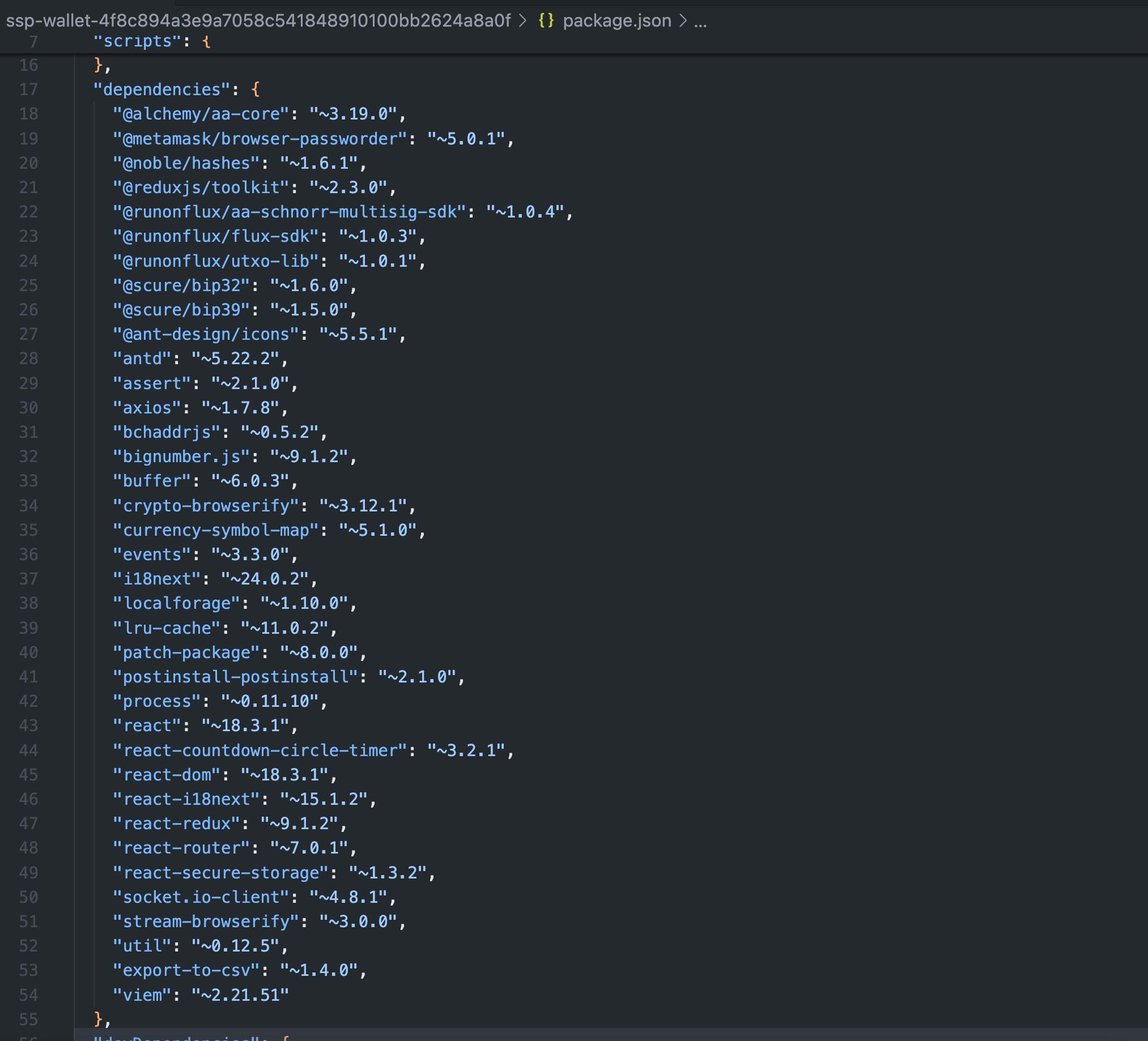The width and height of the screenshot is (1148, 1041).
Task: Click the "export-to-csv" key
Action: click(x=187, y=970)
